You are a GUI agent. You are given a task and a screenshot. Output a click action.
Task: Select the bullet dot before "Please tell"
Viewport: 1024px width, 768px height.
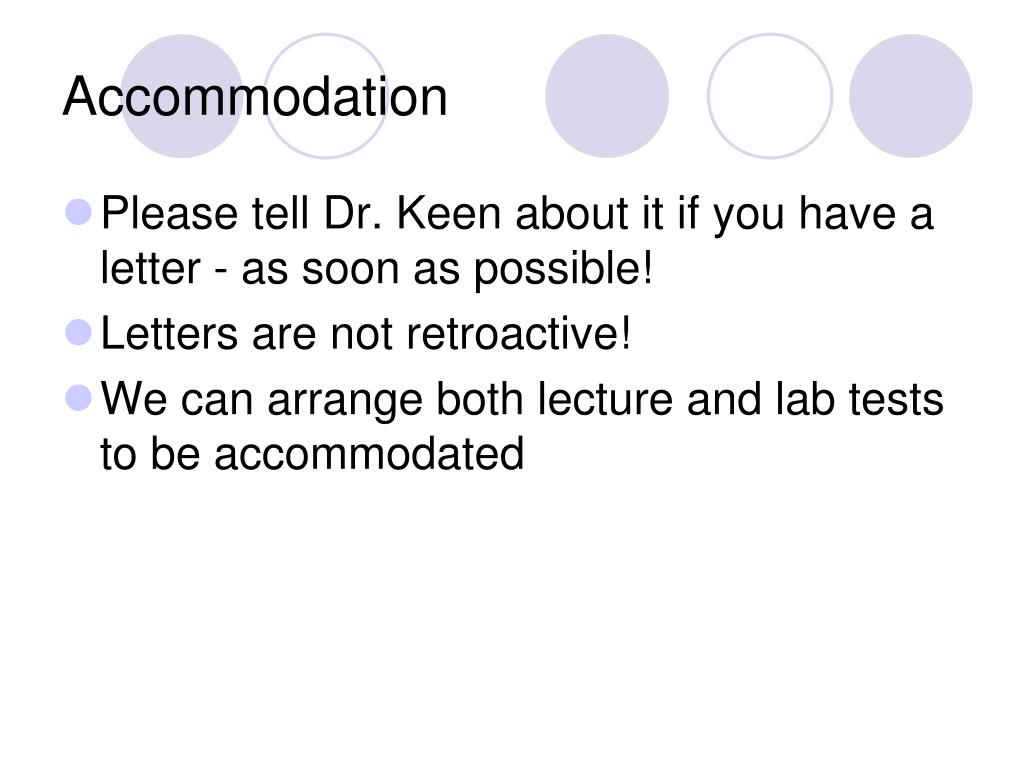tap(79, 212)
